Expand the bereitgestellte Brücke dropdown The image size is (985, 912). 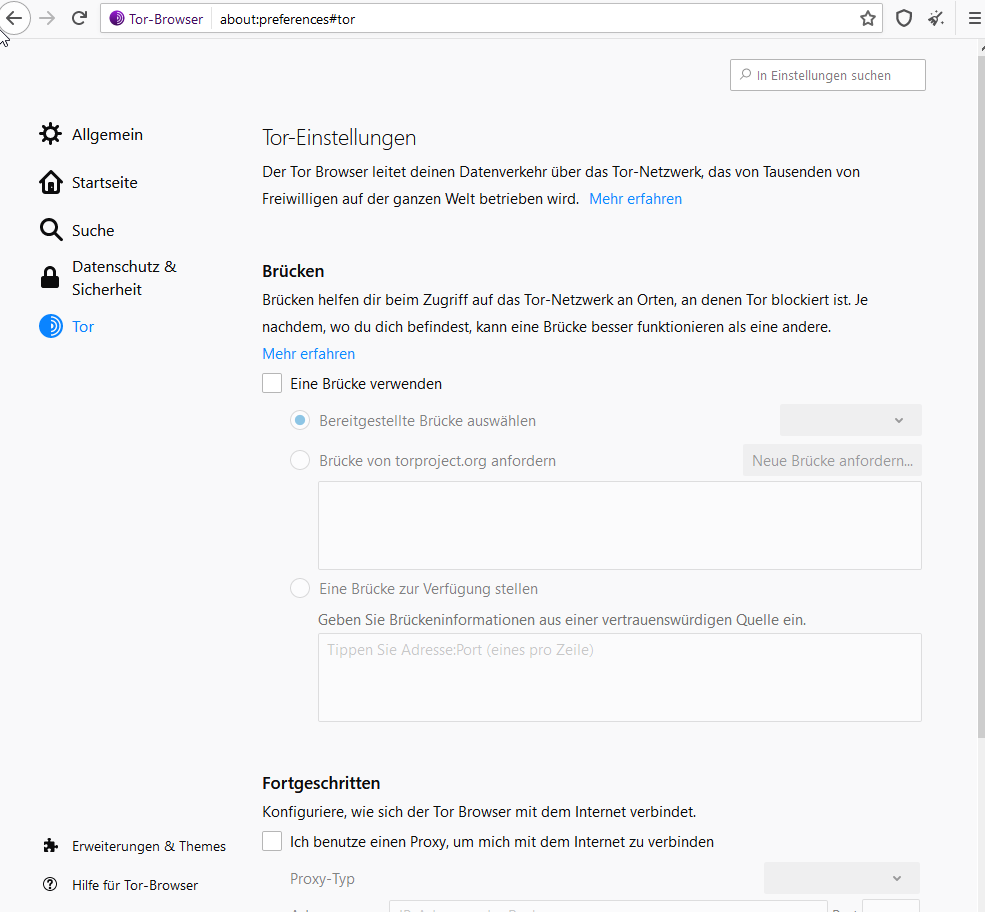(x=850, y=420)
